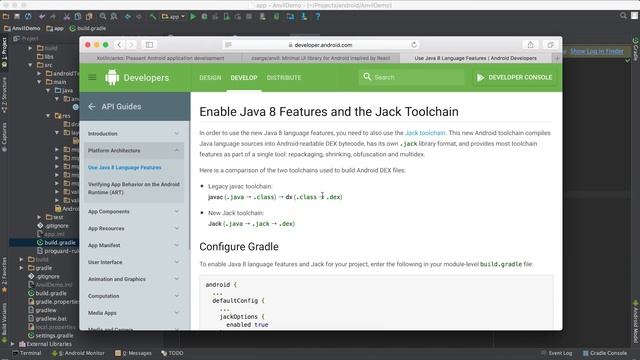Click the Copy icon in Android Studio toolbar

pos(78,17)
